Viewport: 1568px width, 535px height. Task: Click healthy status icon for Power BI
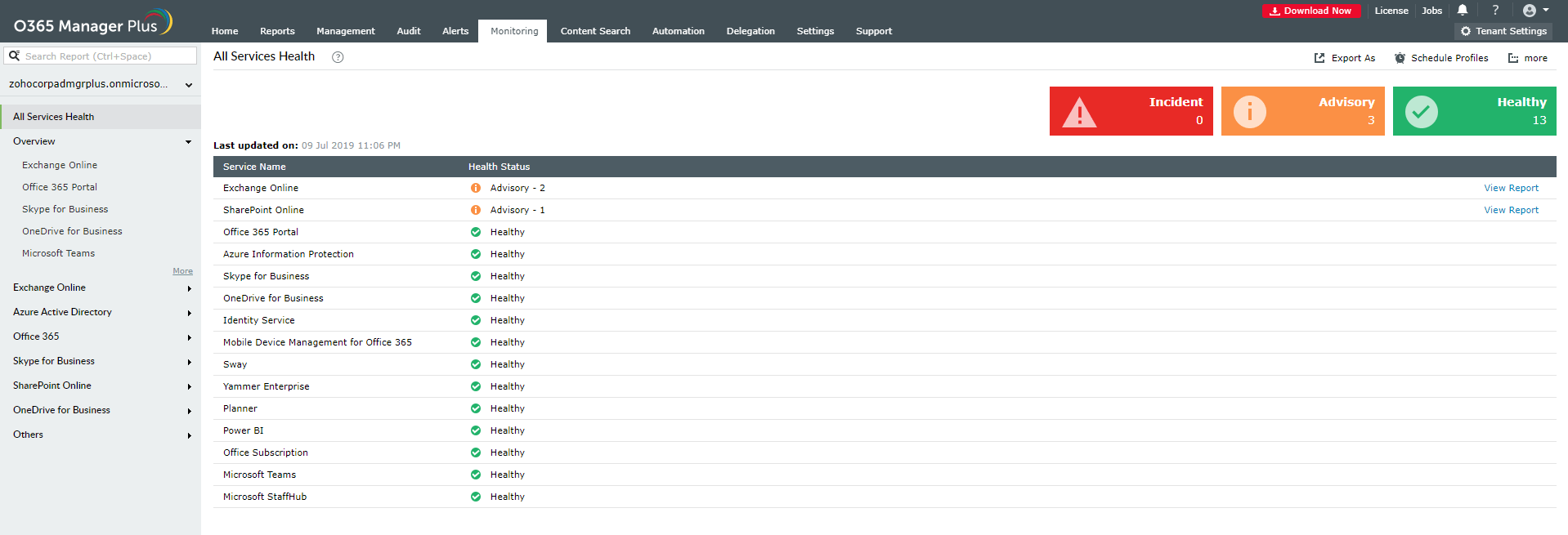click(x=476, y=430)
